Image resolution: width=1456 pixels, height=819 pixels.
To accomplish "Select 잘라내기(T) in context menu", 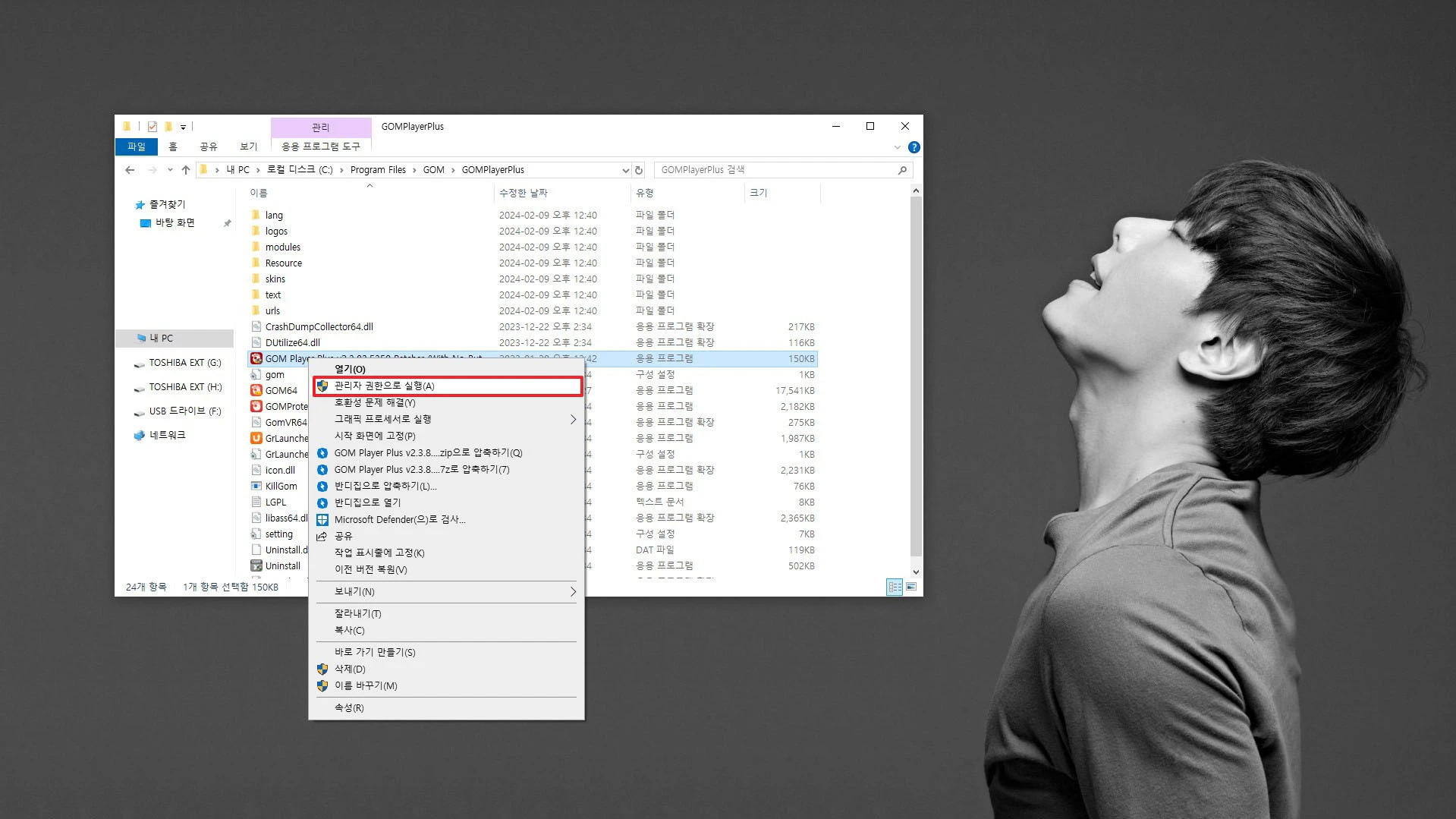I will click(447, 613).
